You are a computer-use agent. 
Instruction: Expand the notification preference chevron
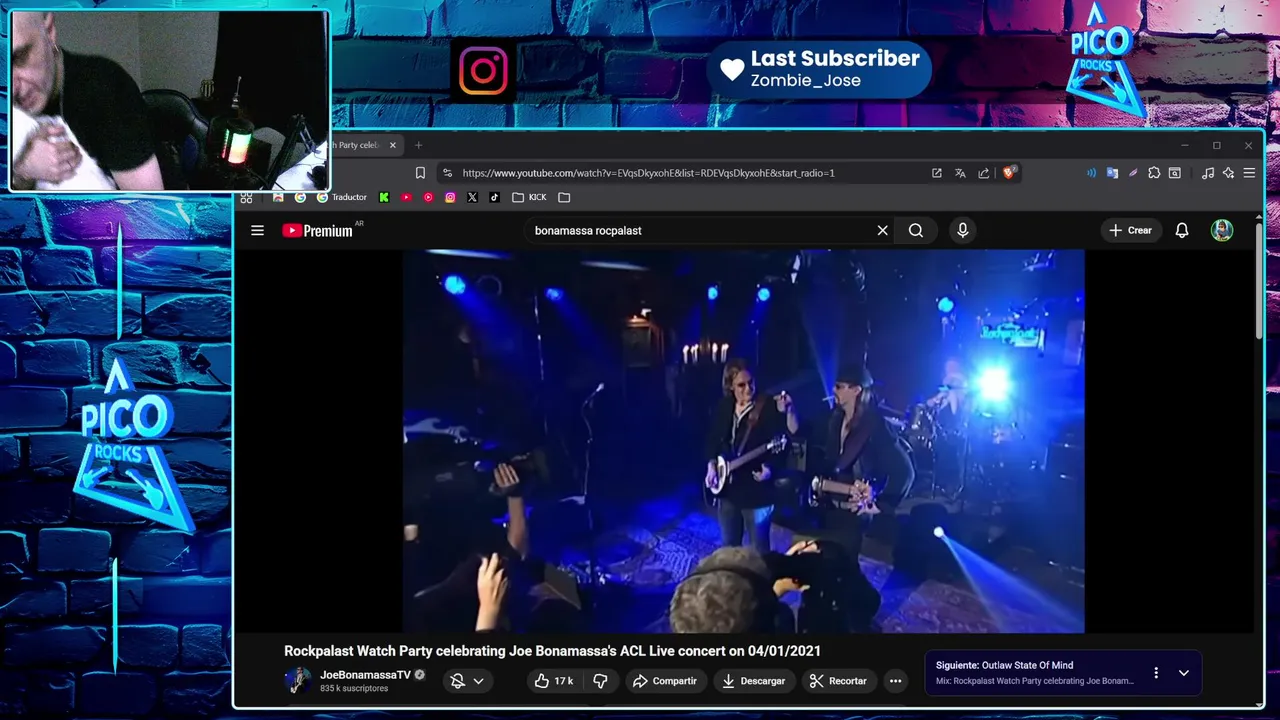(478, 681)
